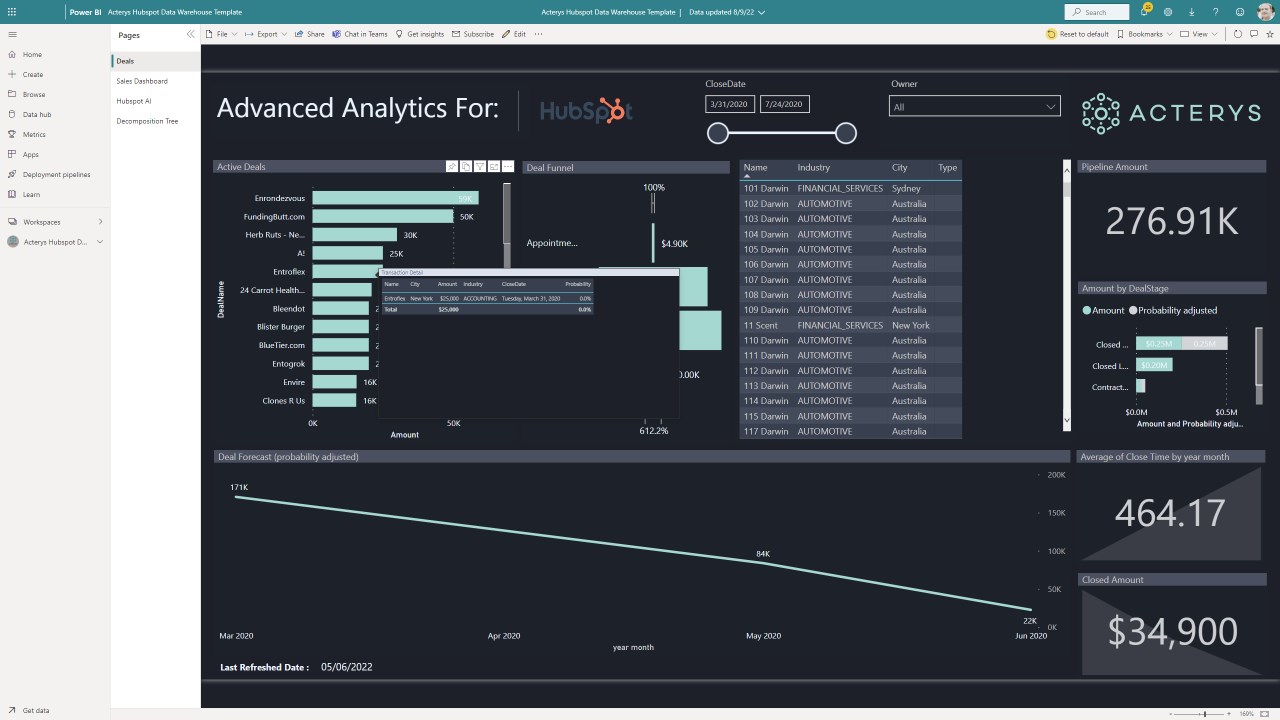Open the File dropdown menu
Screen dimensions: 1280x720
pyautogui.click(x=221, y=34)
